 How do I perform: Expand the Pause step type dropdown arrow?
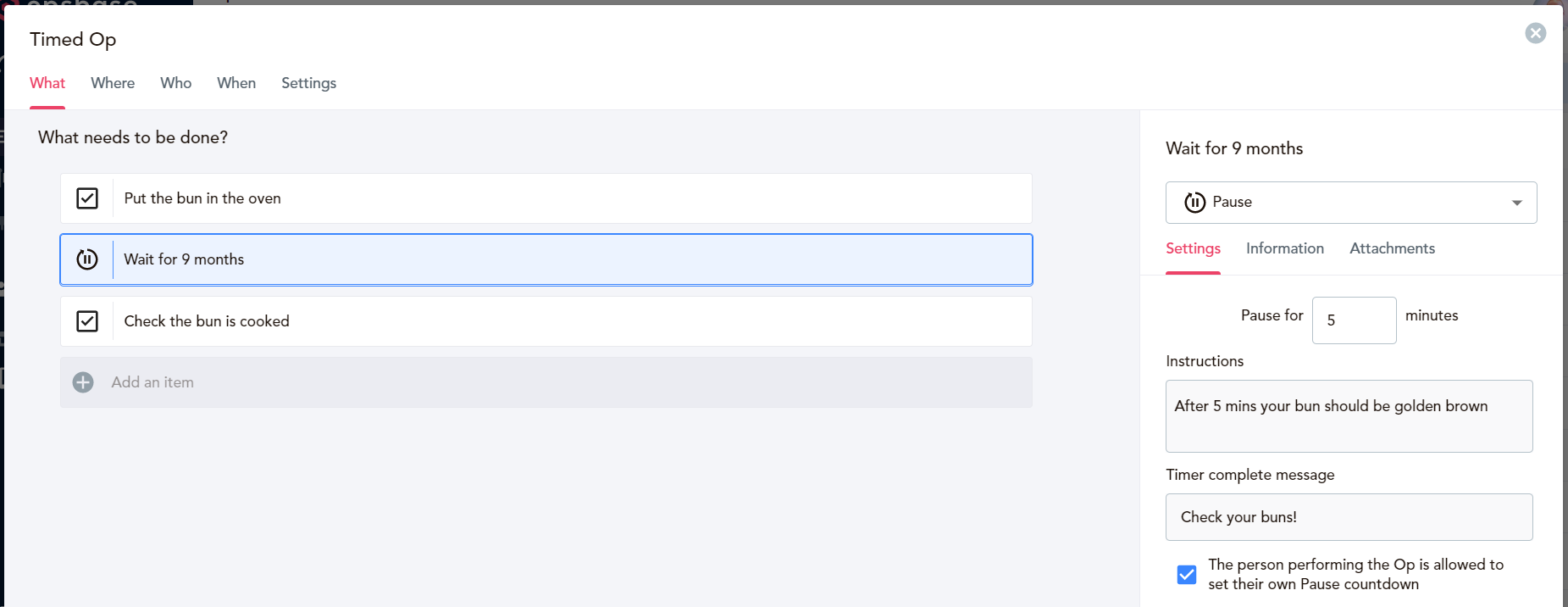[x=1516, y=203]
